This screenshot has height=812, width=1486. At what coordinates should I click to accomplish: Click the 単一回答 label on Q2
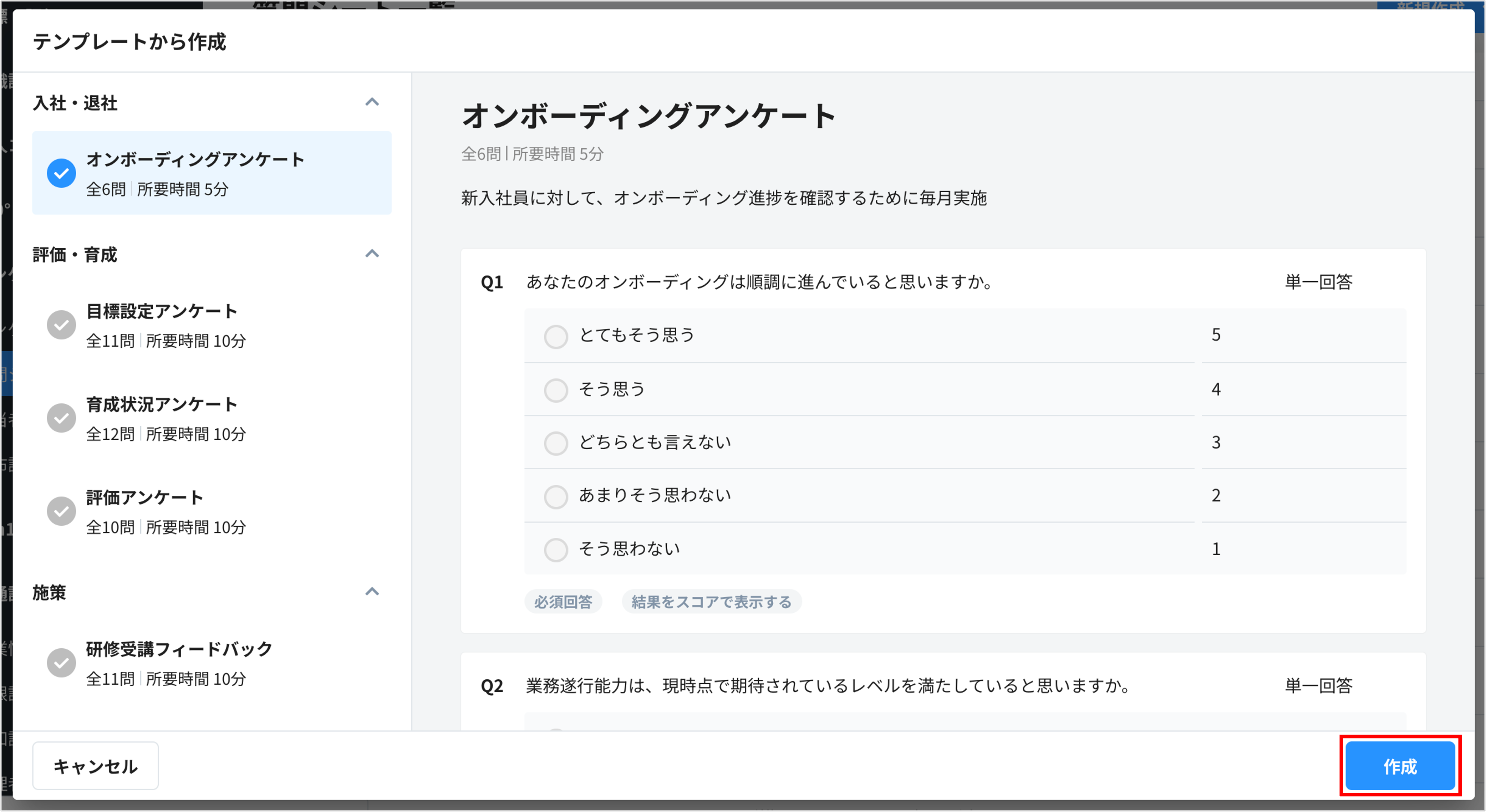click(x=1318, y=686)
